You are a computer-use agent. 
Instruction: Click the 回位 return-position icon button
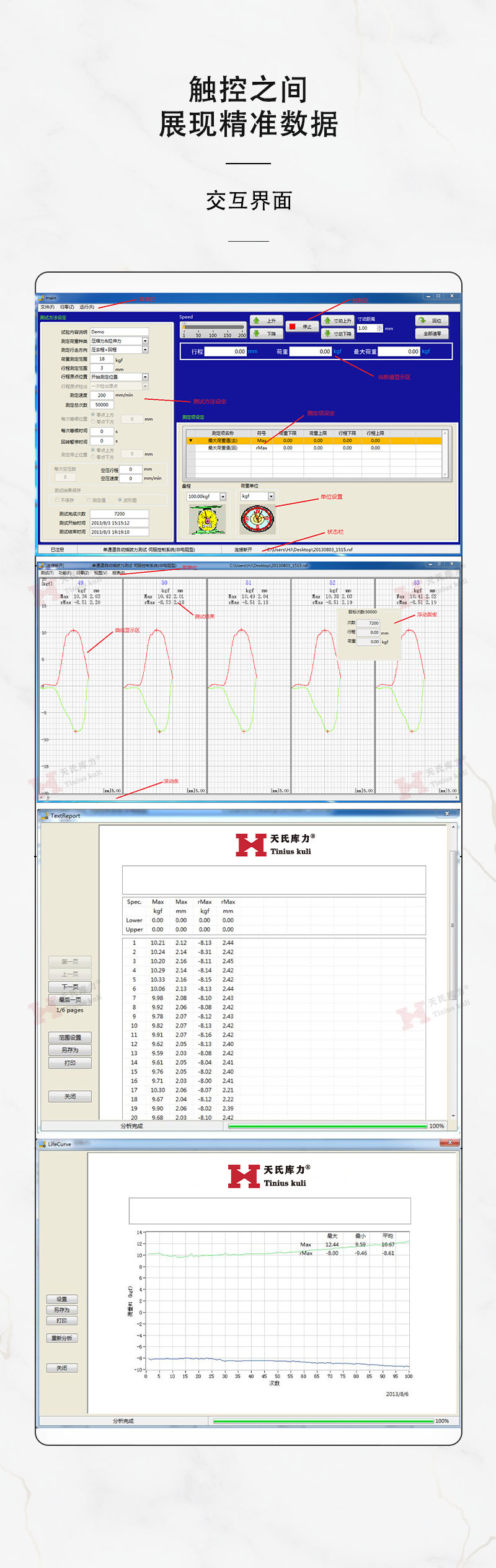(x=431, y=320)
